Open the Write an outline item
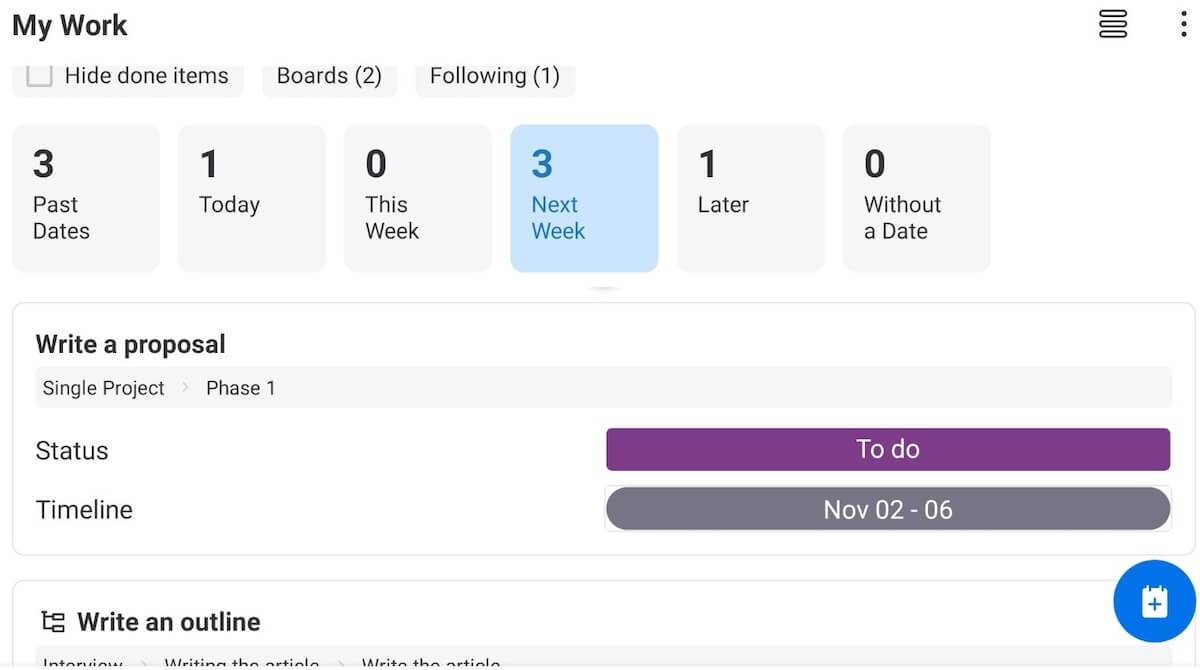This screenshot has height=670, width=1200. (169, 622)
